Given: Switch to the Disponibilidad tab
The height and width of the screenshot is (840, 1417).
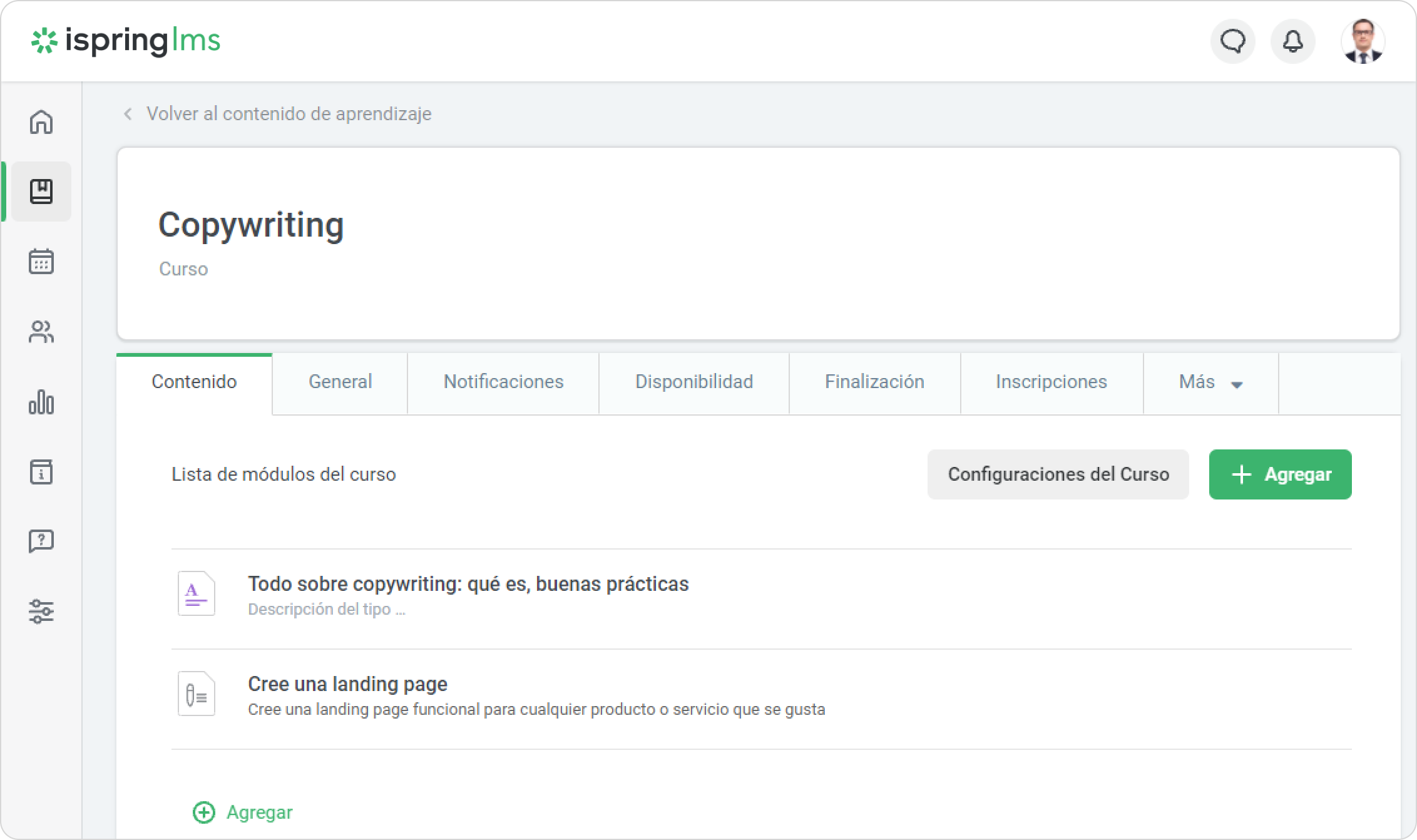Looking at the screenshot, I should [693, 382].
